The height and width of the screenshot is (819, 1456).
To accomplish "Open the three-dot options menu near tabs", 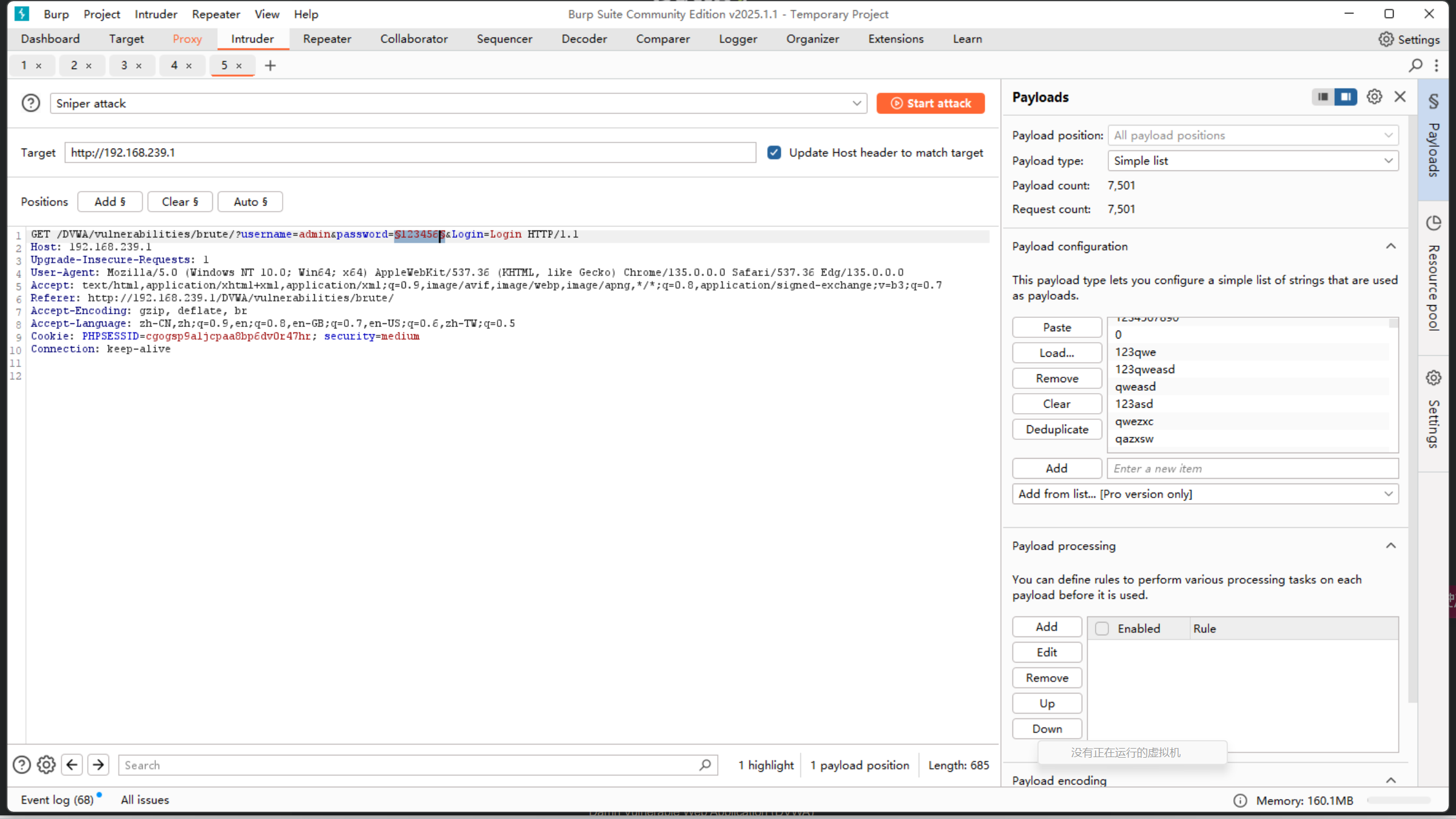I will point(1437,65).
